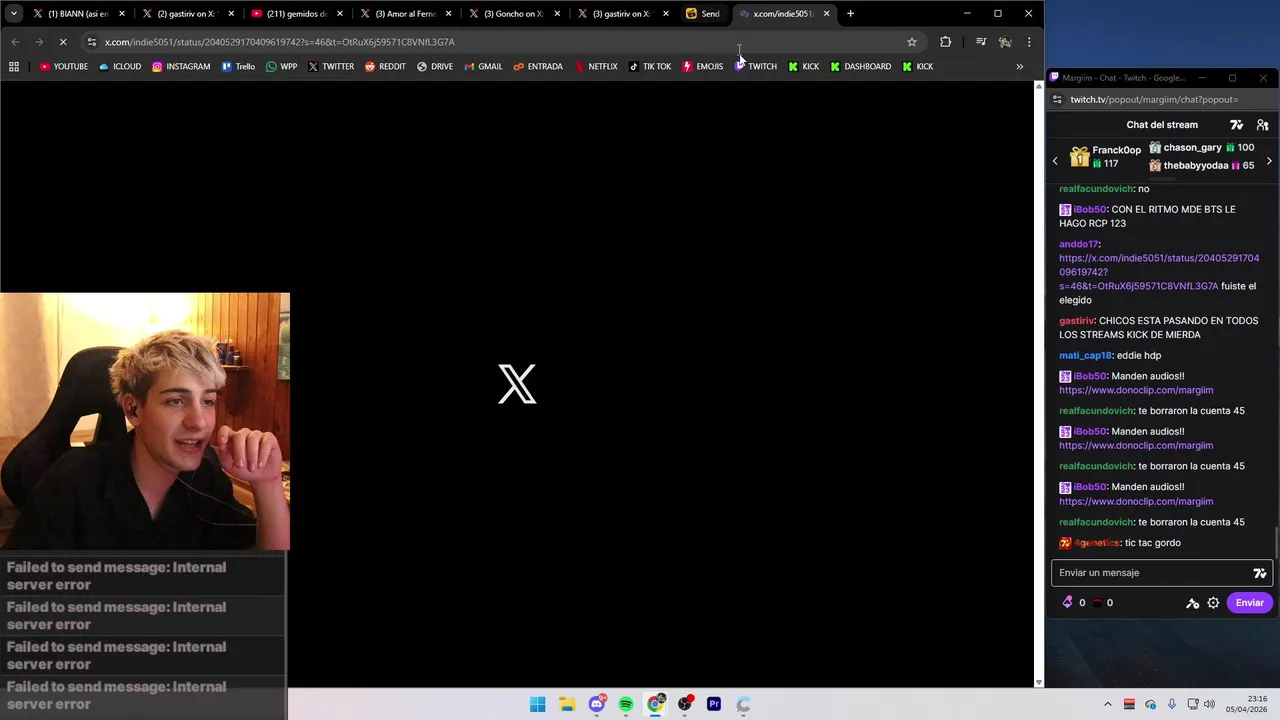Show previous gift leaderboard entries
Image resolution: width=1280 pixels, height=720 pixels.
(x=1055, y=161)
